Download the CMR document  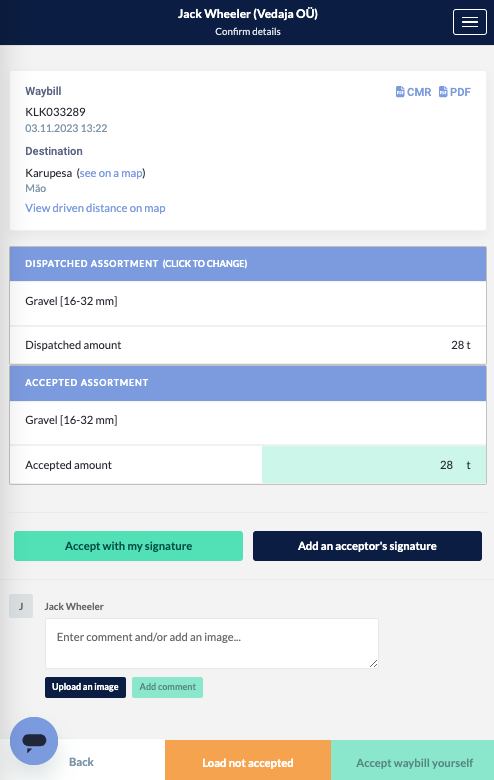coord(413,92)
